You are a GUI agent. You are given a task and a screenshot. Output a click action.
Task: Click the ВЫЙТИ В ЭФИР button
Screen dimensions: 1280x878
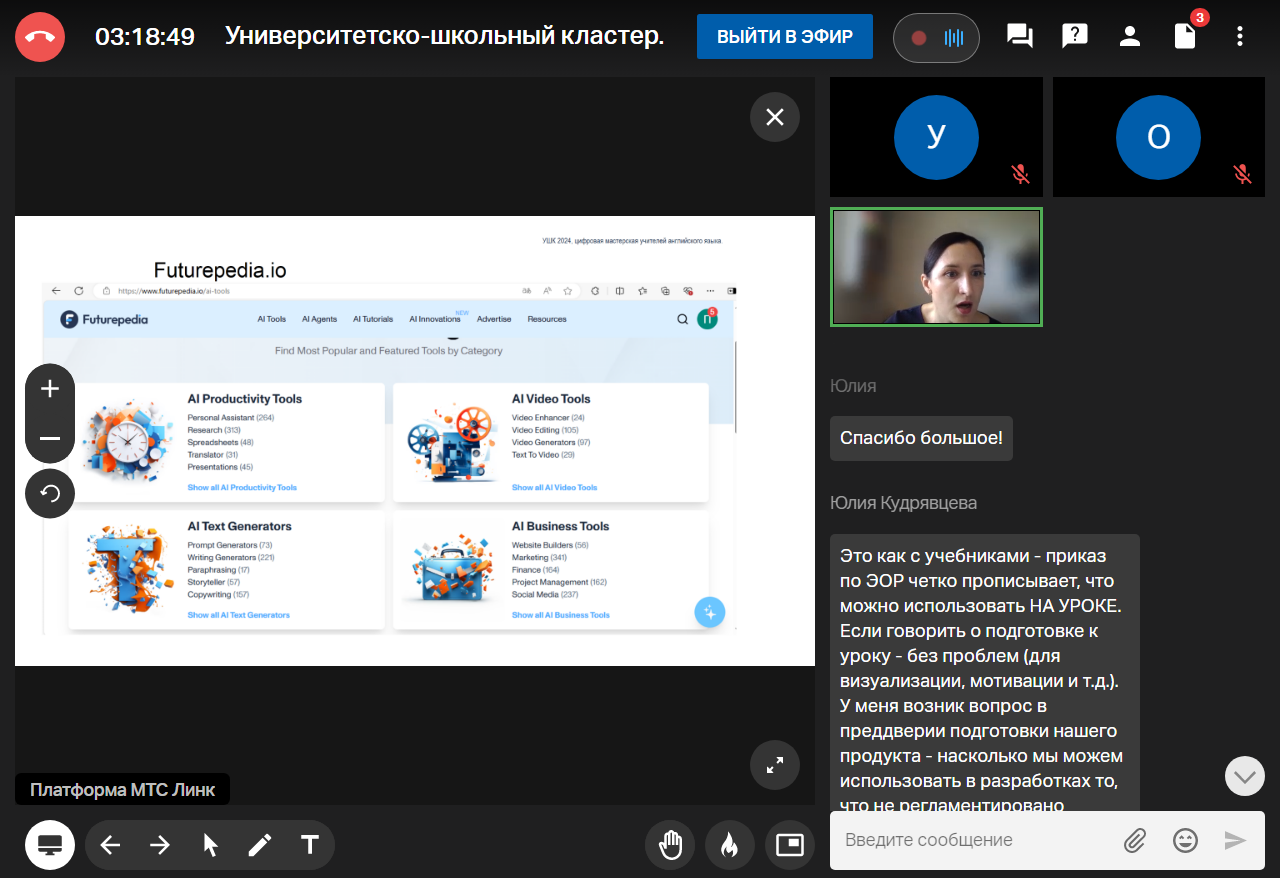point(784,37)
